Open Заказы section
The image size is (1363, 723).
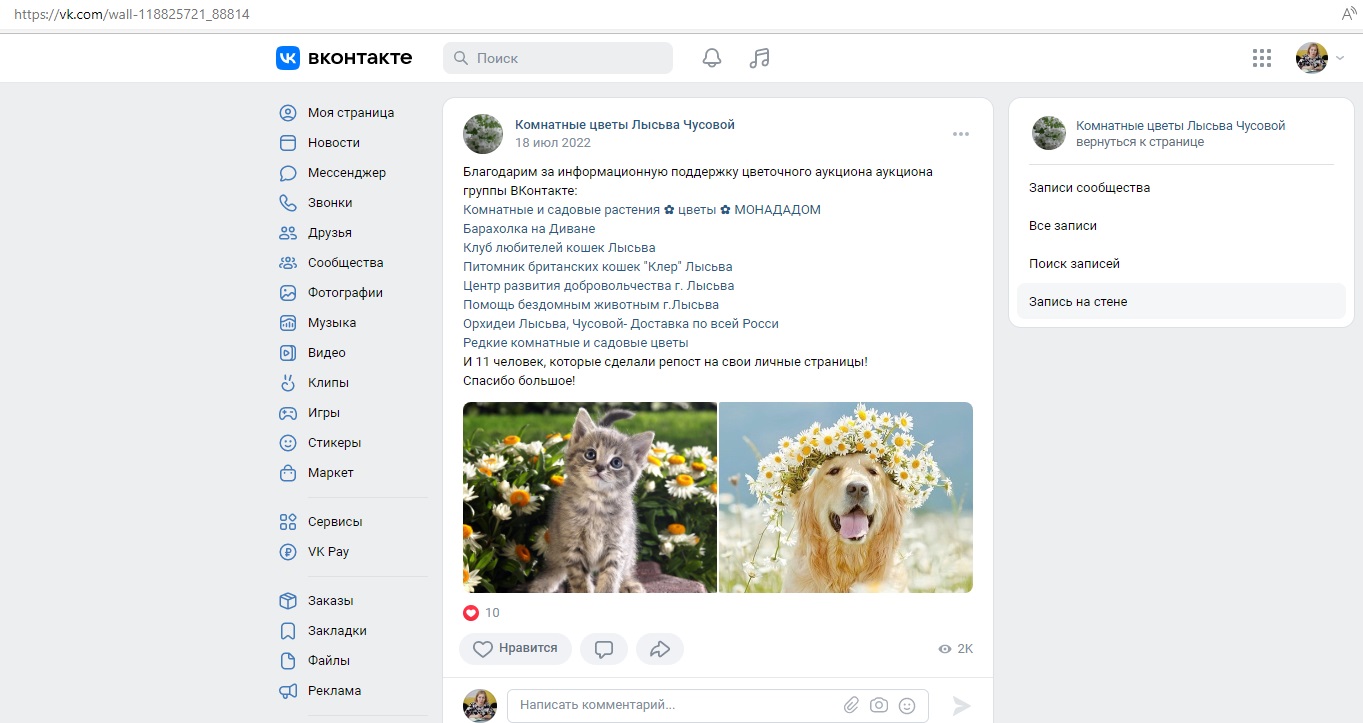[x=331, y=601]
